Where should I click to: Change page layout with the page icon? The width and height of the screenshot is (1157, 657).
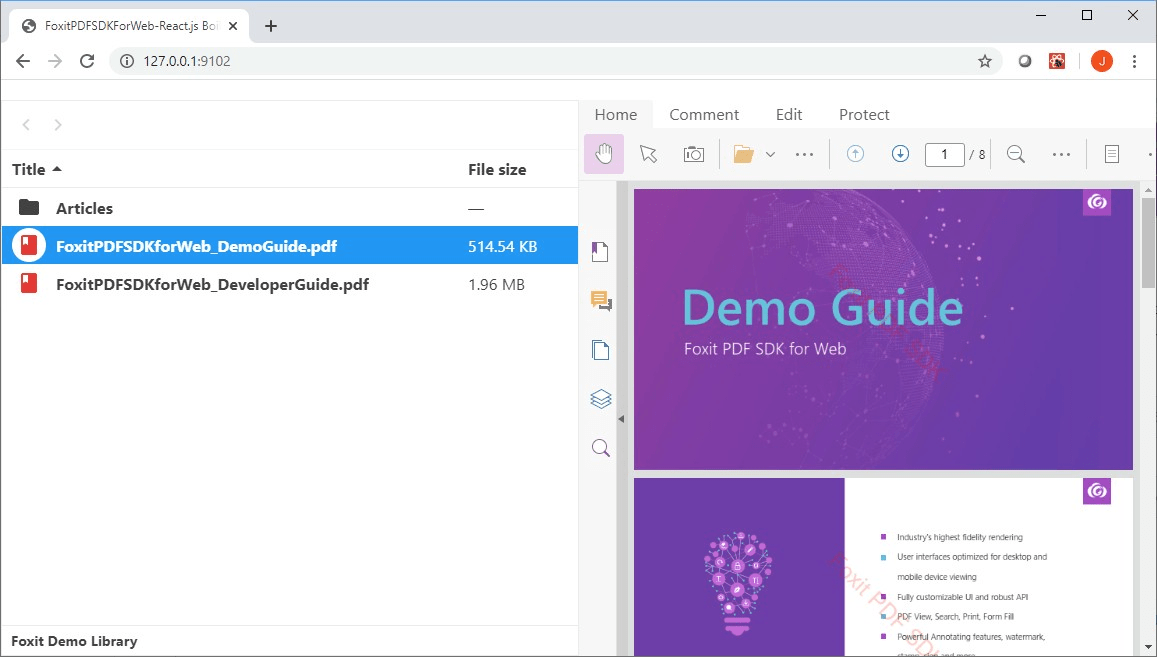pos(1112,154)
